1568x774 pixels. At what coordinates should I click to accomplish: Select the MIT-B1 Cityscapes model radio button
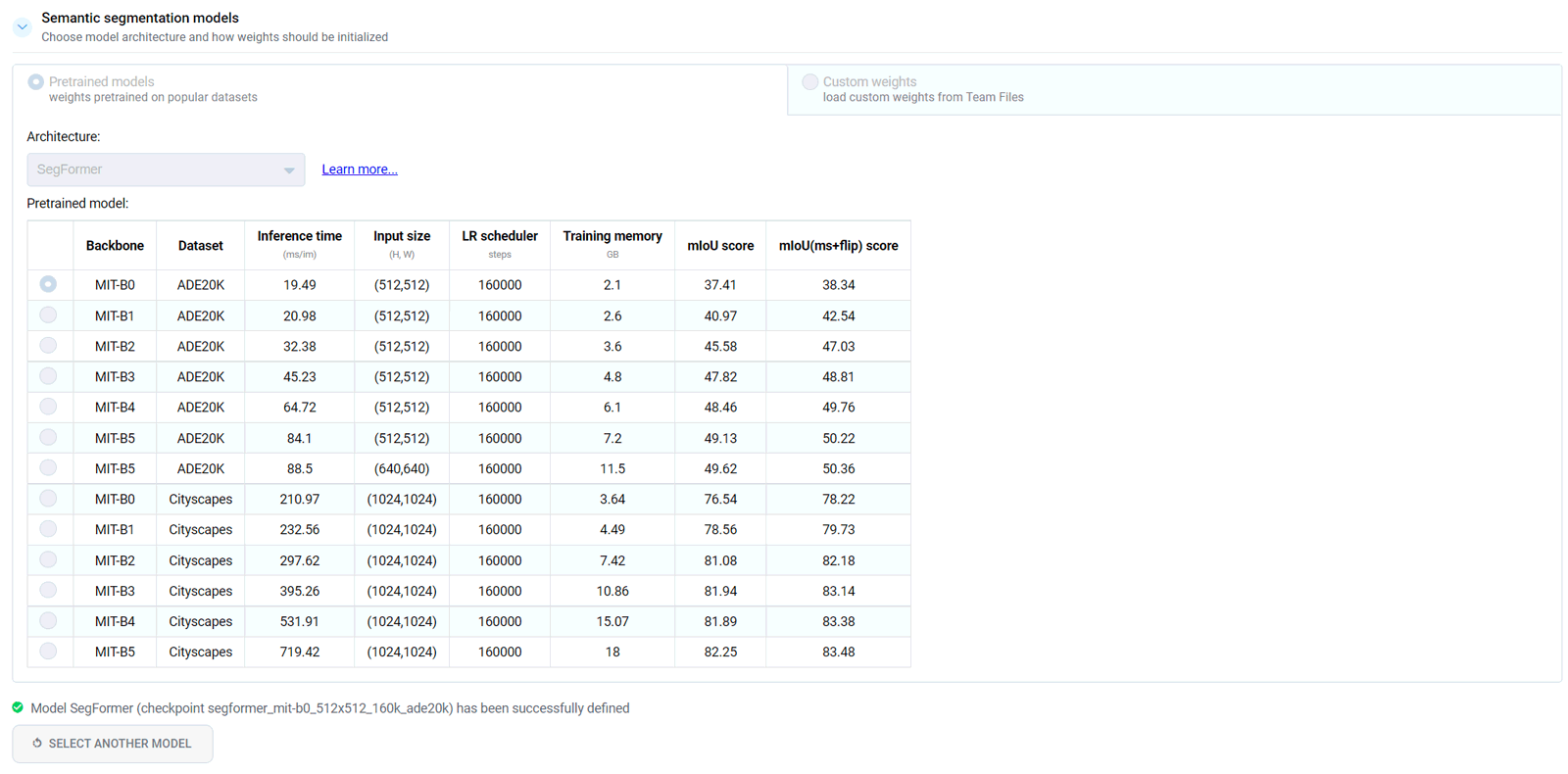point(48,529)
